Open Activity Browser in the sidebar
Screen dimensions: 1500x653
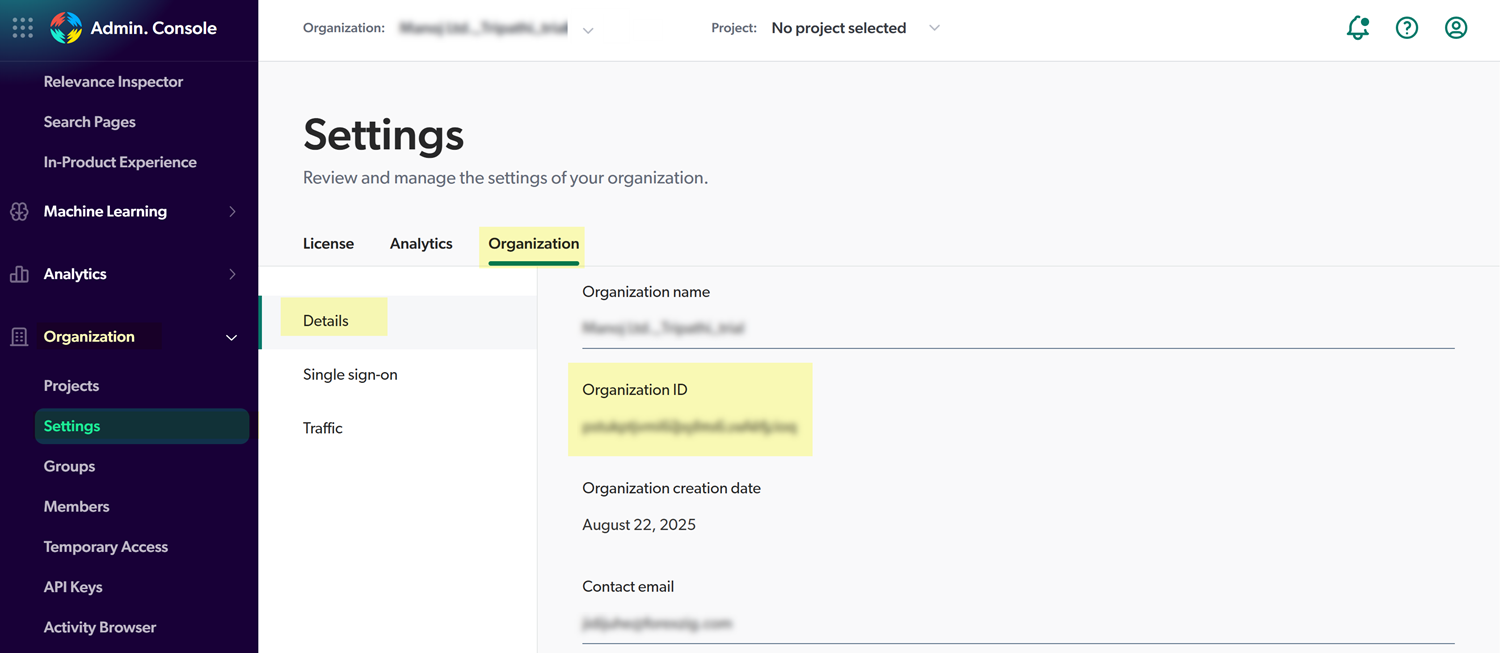pos(100,627)
